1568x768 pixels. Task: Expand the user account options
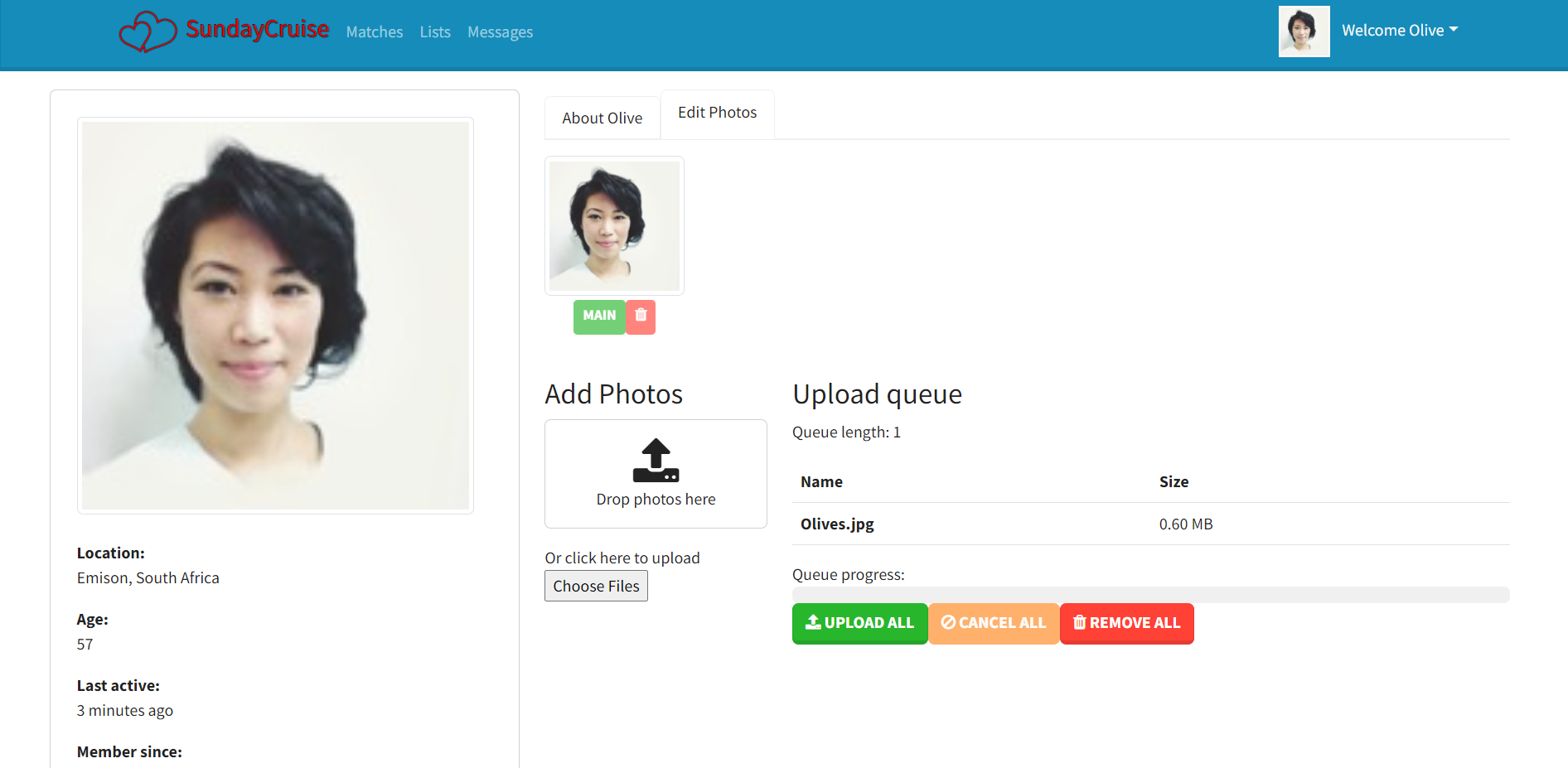[1400, 30]
